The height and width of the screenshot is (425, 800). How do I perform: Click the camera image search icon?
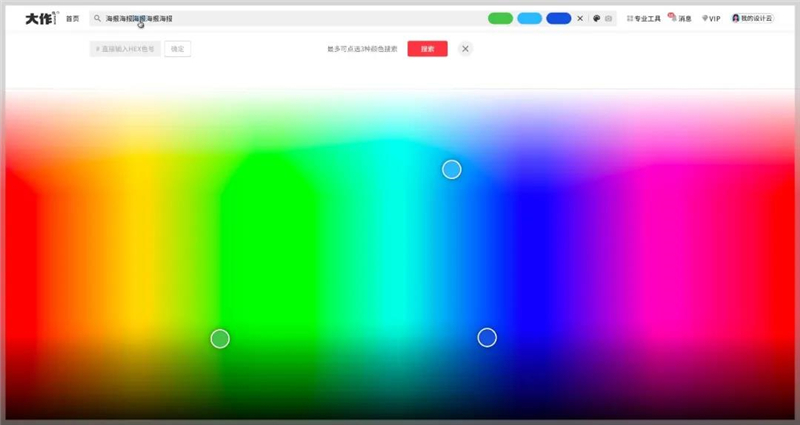tap(609, 18)
